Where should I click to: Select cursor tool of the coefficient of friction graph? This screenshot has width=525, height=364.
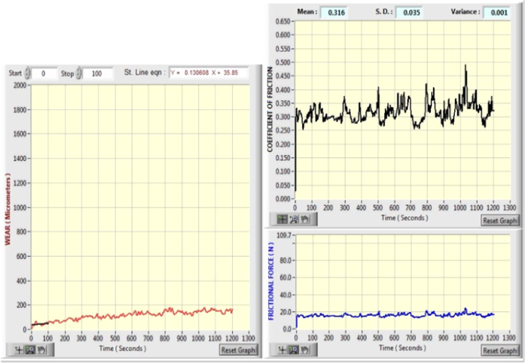click(x=282, y=219)
